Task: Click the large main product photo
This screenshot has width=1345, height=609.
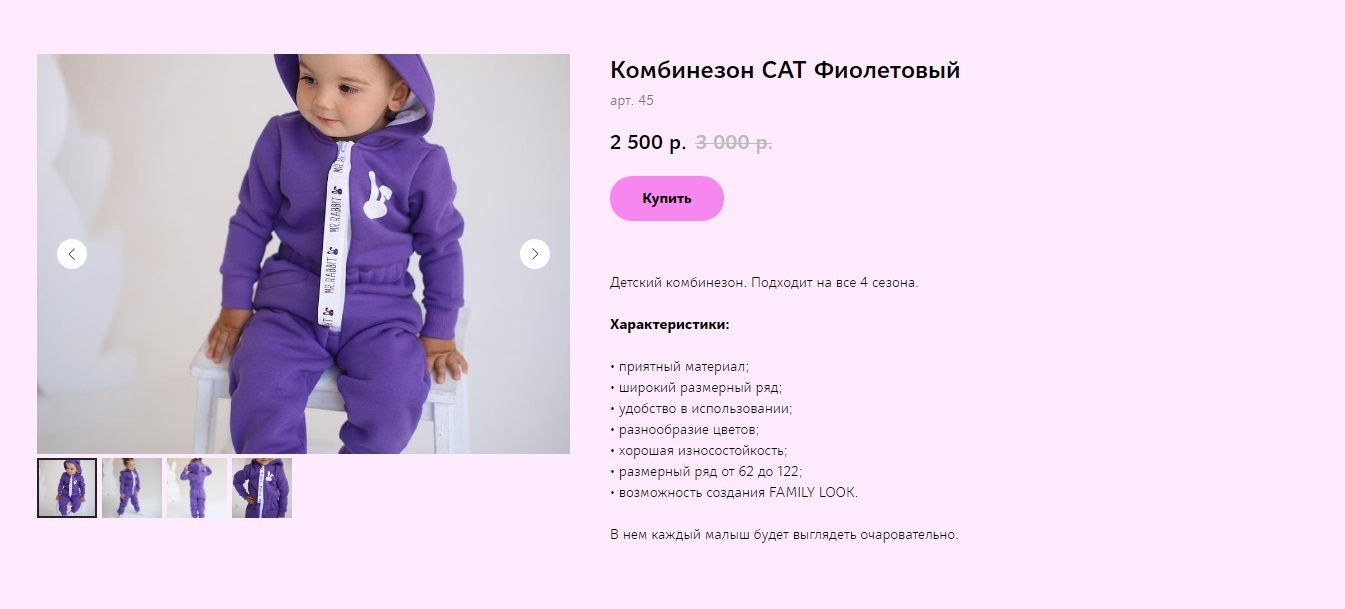Action: [x=303, y=254]
